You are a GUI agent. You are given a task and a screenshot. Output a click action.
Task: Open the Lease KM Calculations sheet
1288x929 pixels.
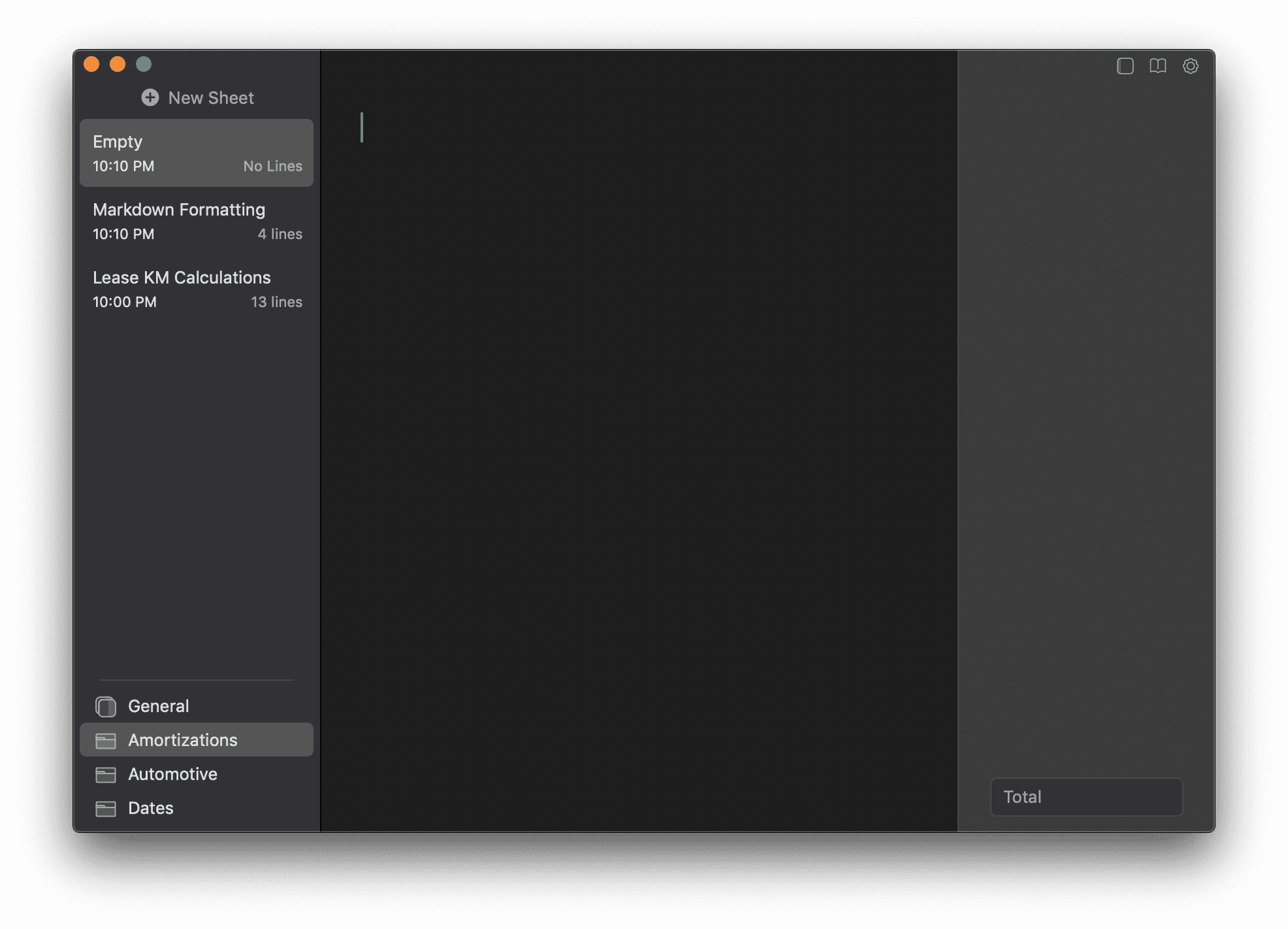pyautogui.click(x=197, y=289)
